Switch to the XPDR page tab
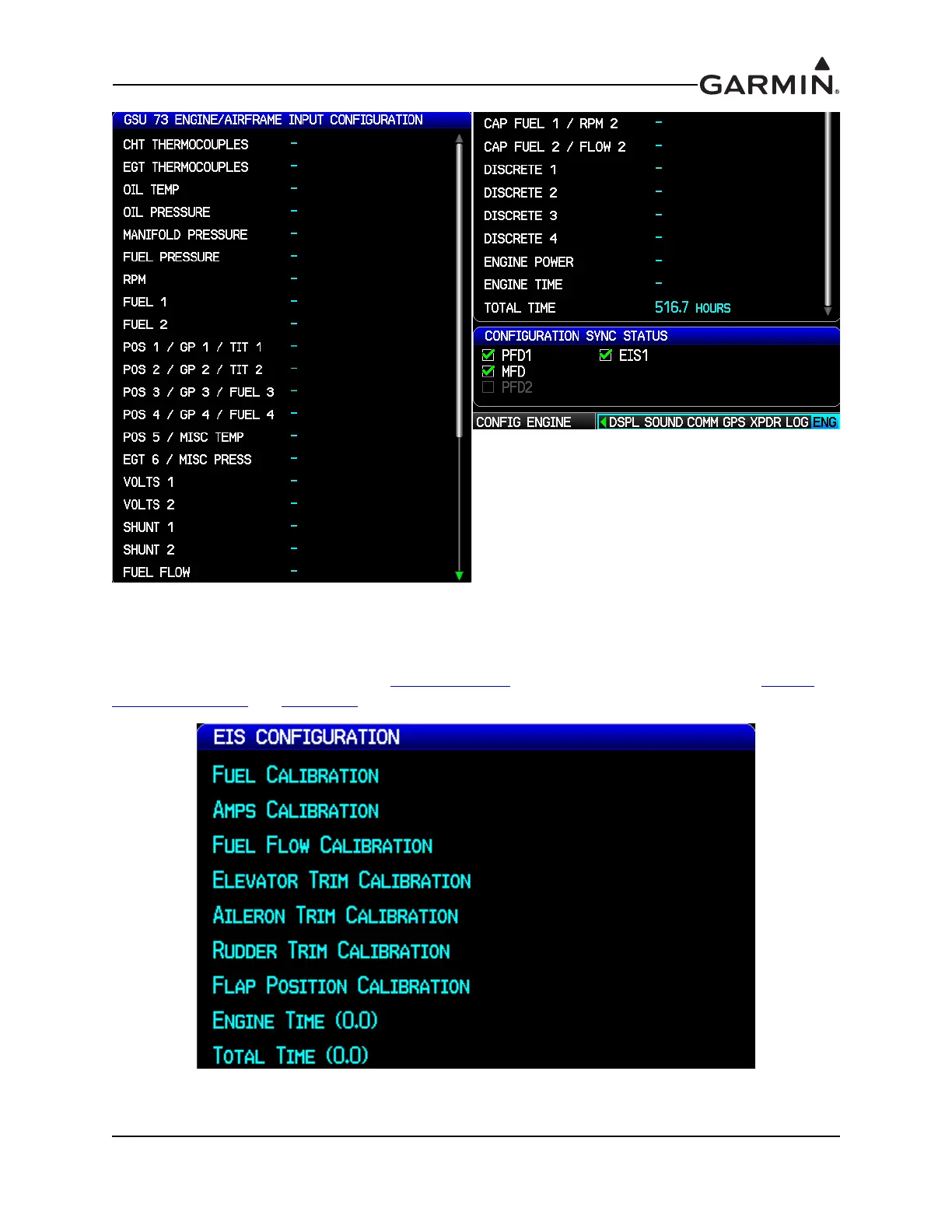 click(765, 422)
